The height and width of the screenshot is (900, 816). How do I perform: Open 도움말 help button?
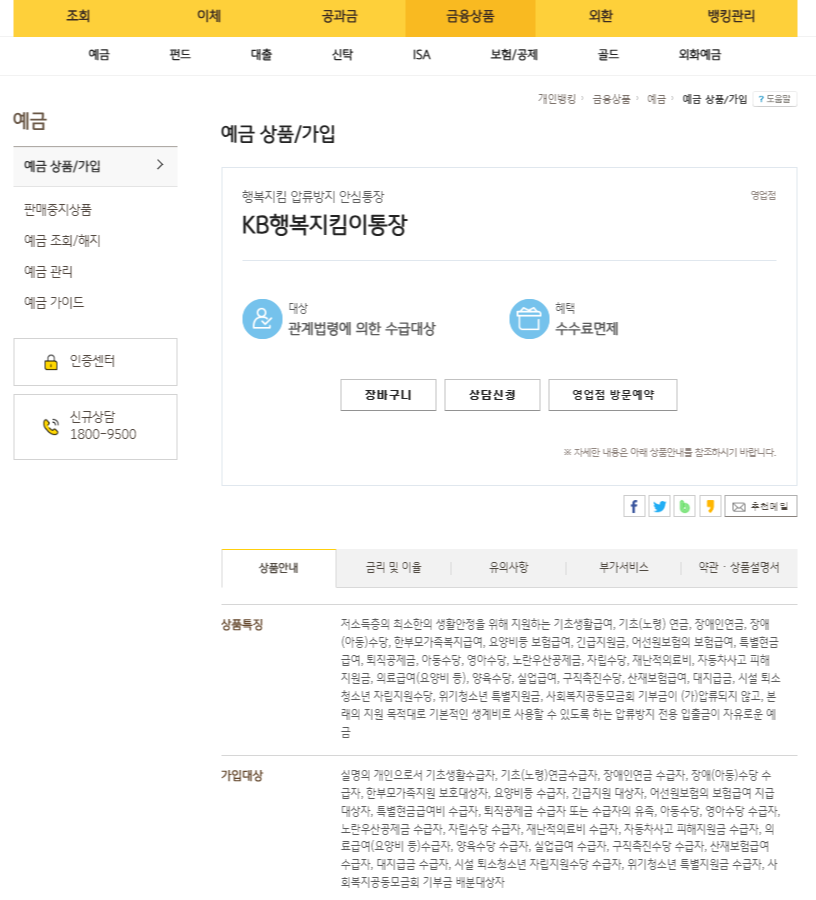(x=775, y=99)
